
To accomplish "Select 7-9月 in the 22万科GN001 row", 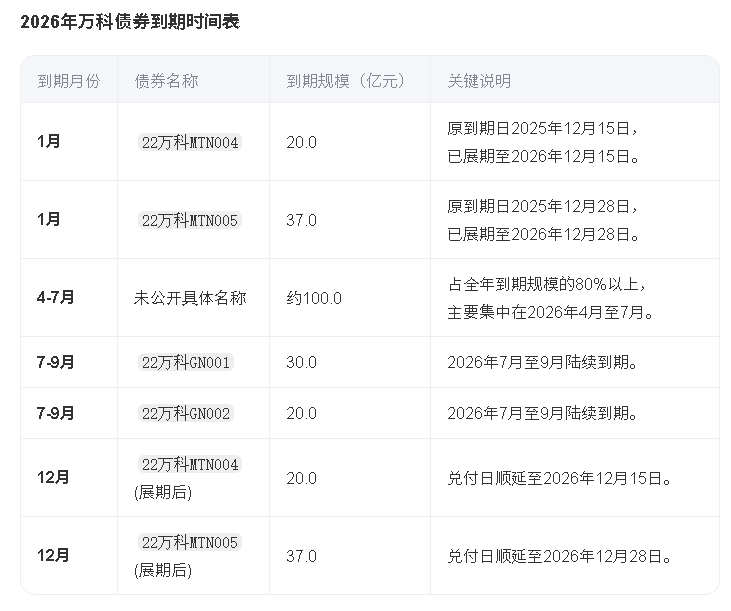I will [55, 362].
